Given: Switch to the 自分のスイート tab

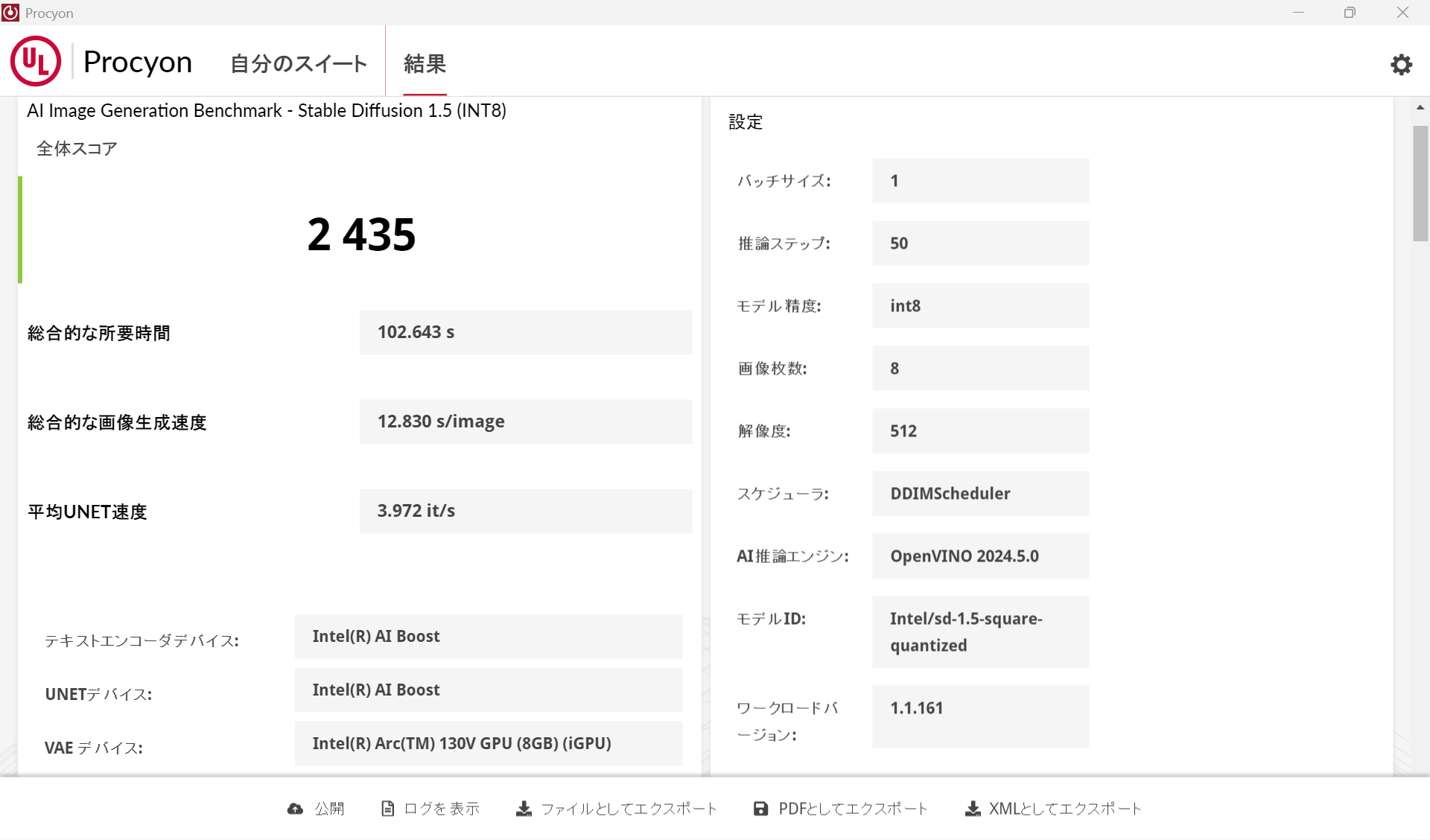Looking at the screenshot, I should [x=298, y=64].
